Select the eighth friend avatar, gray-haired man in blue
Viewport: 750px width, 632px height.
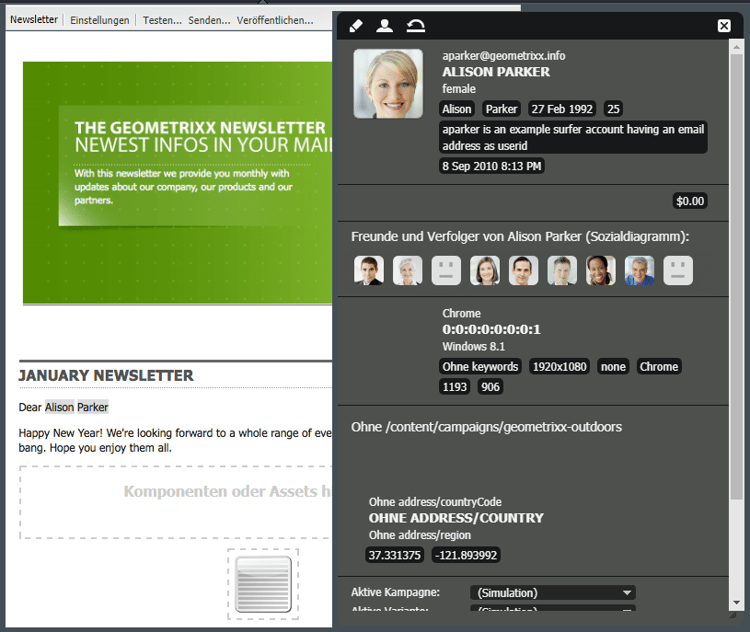pyautogui.click(x=640, y=270)
